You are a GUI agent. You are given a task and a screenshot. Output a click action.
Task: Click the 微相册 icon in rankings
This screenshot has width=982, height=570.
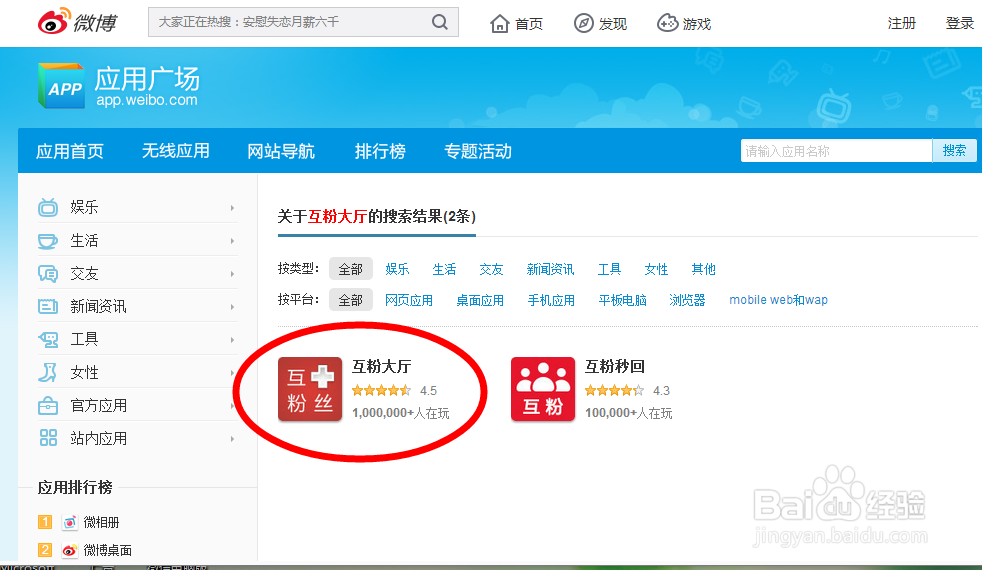(x=70, y=522)
